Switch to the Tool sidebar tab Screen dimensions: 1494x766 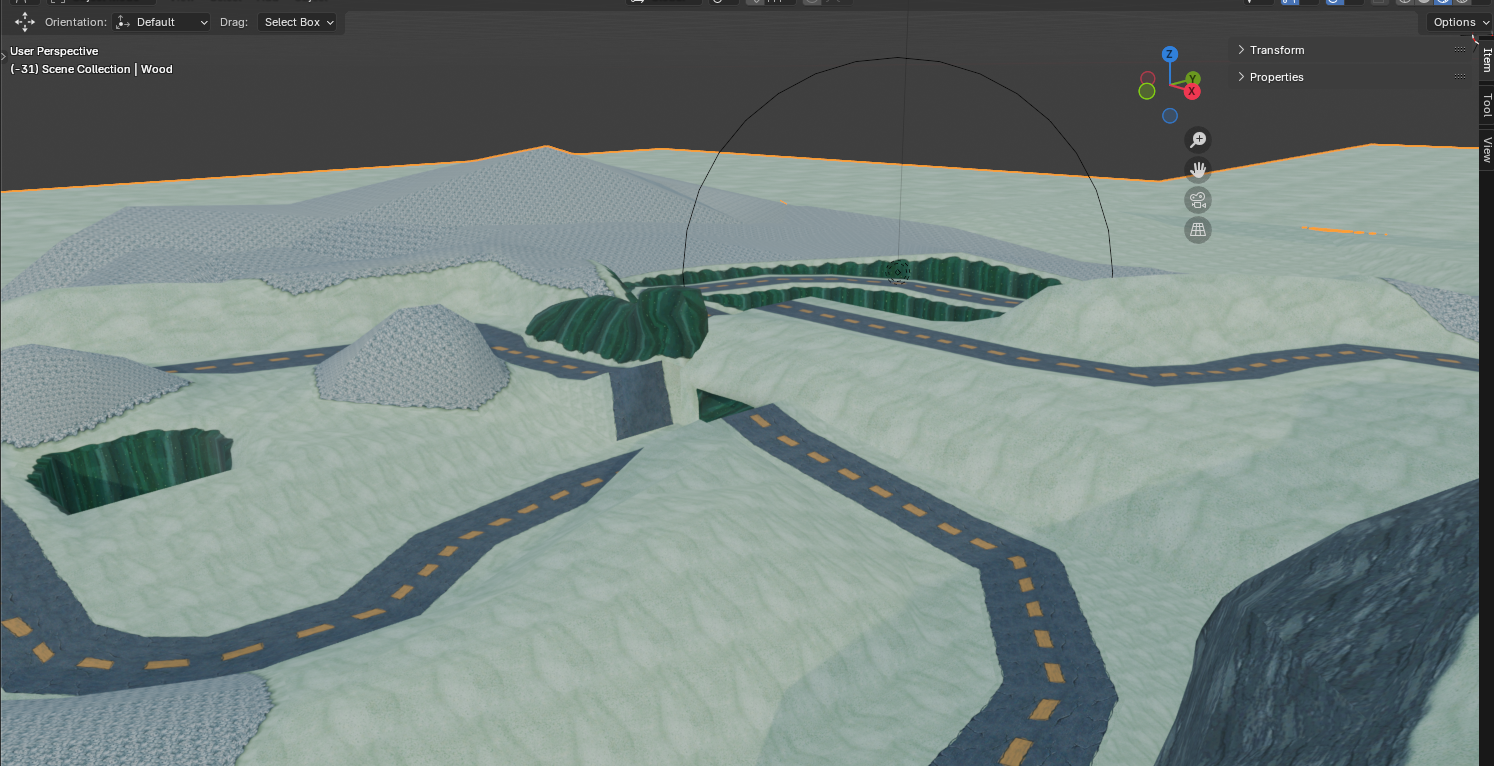click(1487, 104)
